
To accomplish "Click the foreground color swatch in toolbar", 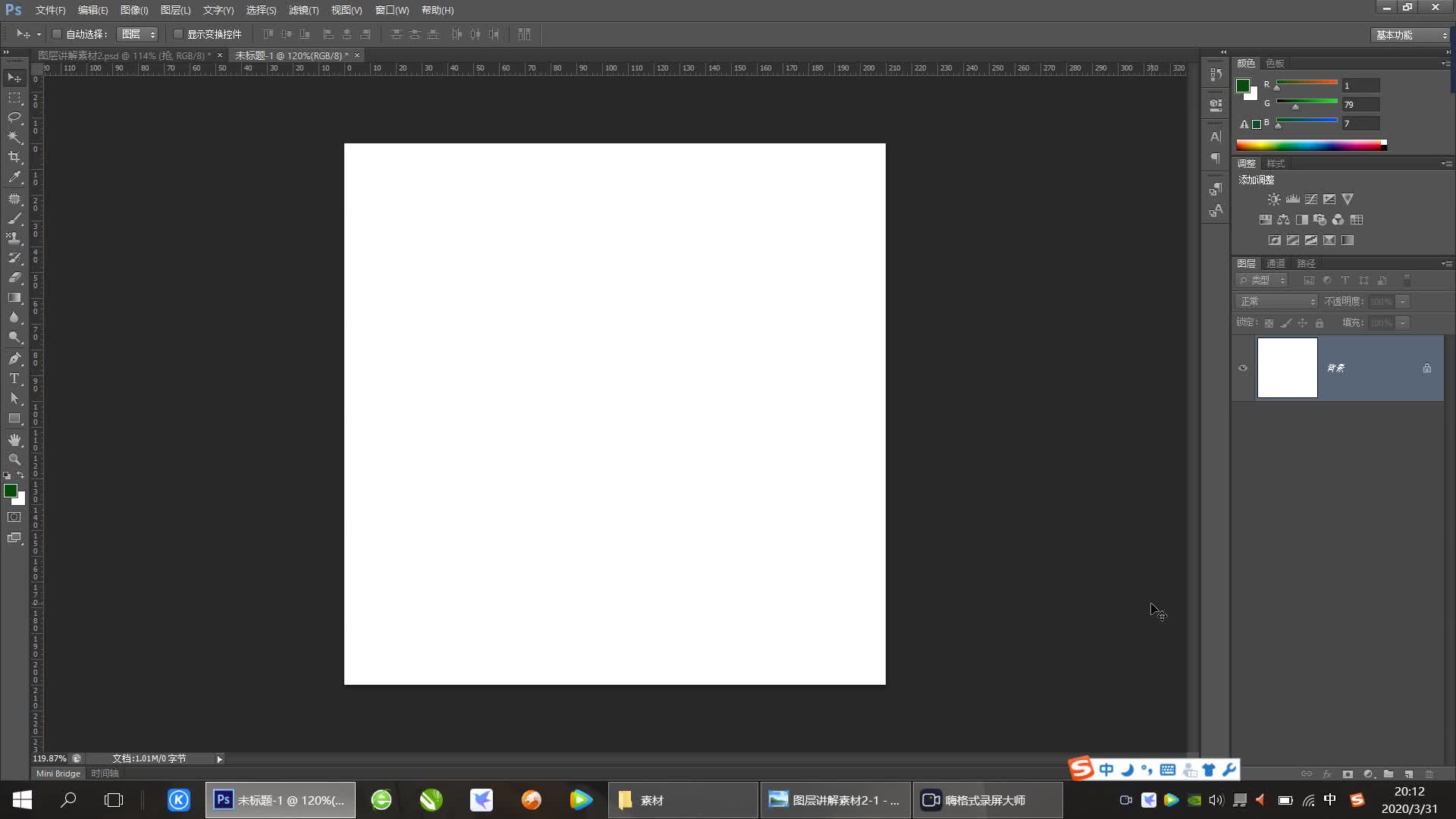I will (11, 491).
